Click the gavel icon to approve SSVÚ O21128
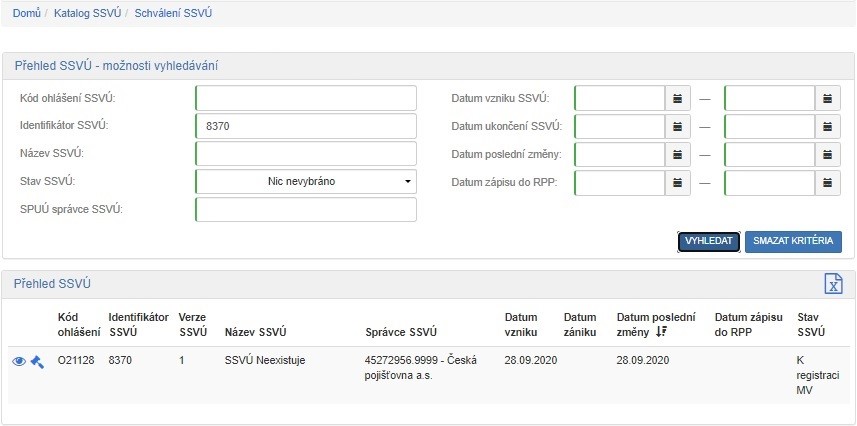857x426 pixels. (36, 361)
